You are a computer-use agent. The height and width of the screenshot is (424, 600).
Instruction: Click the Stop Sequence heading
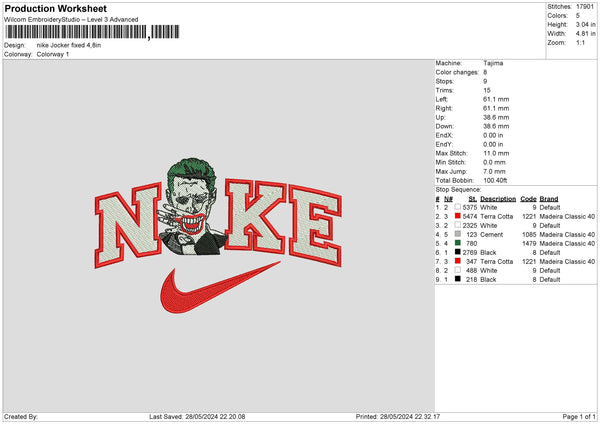458,190
